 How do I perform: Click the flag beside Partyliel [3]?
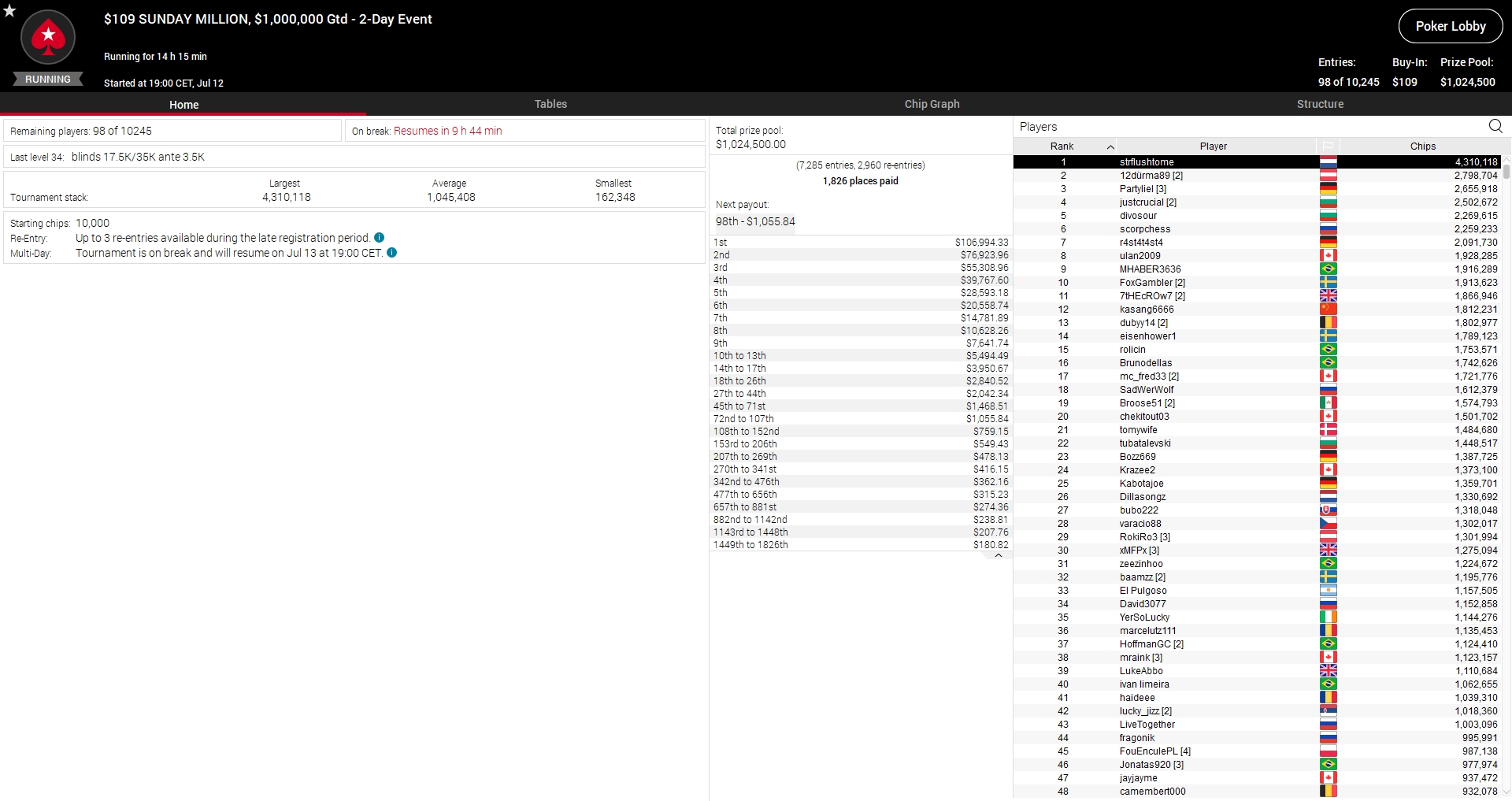tap(1328, 188)
